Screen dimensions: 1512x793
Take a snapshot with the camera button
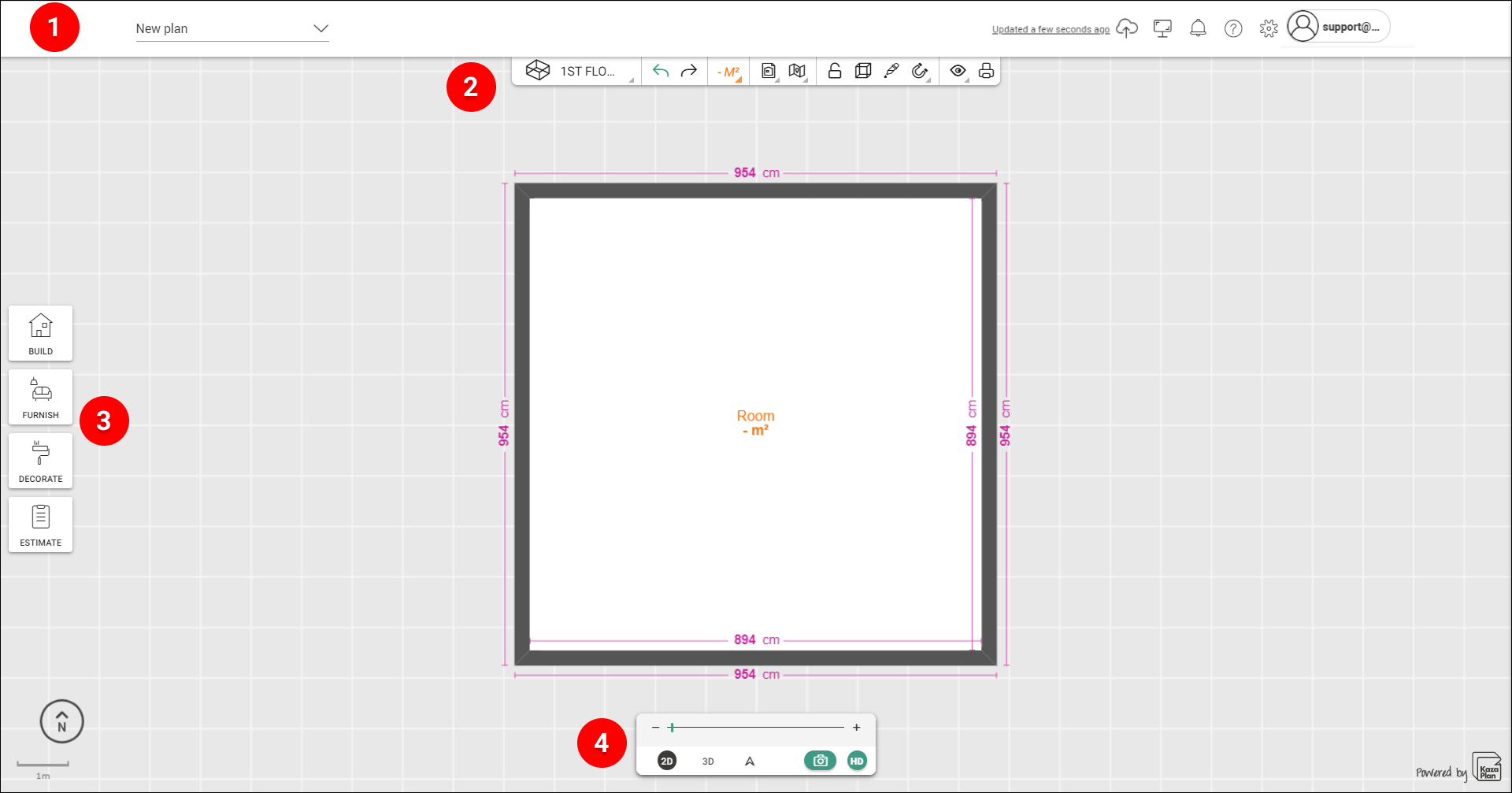coord(820,761)
